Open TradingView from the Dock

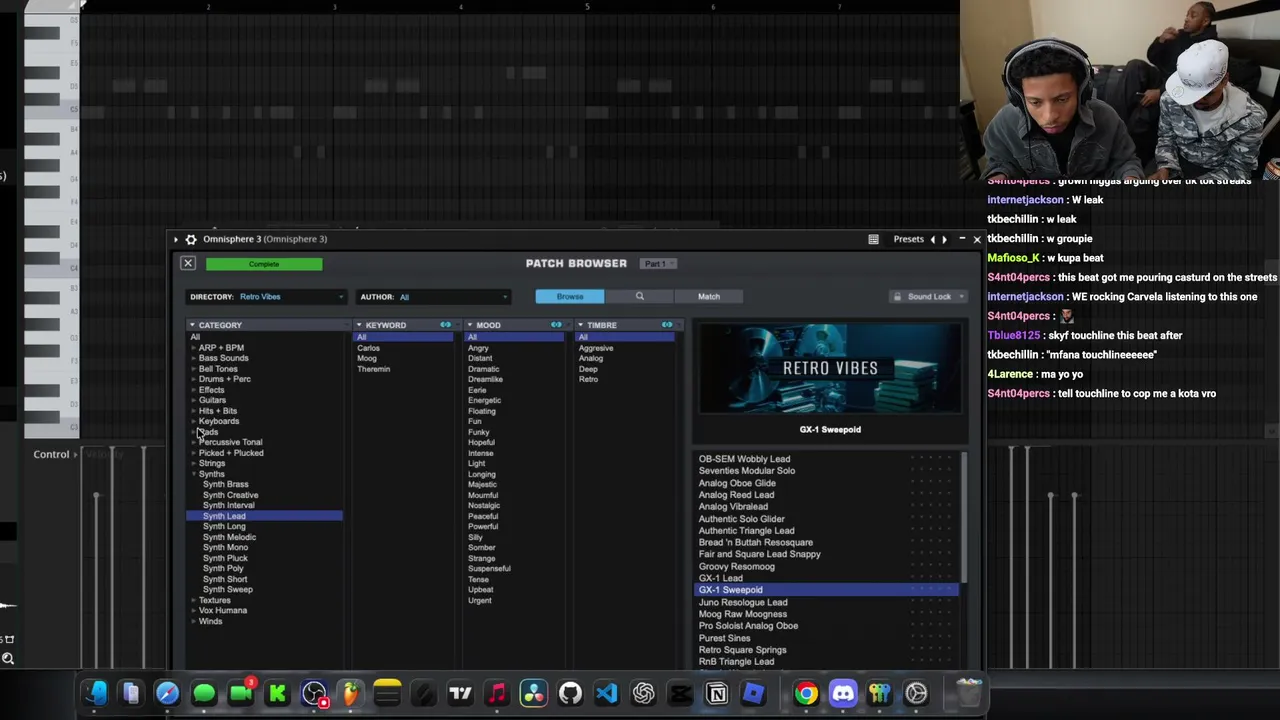(460, 693)
